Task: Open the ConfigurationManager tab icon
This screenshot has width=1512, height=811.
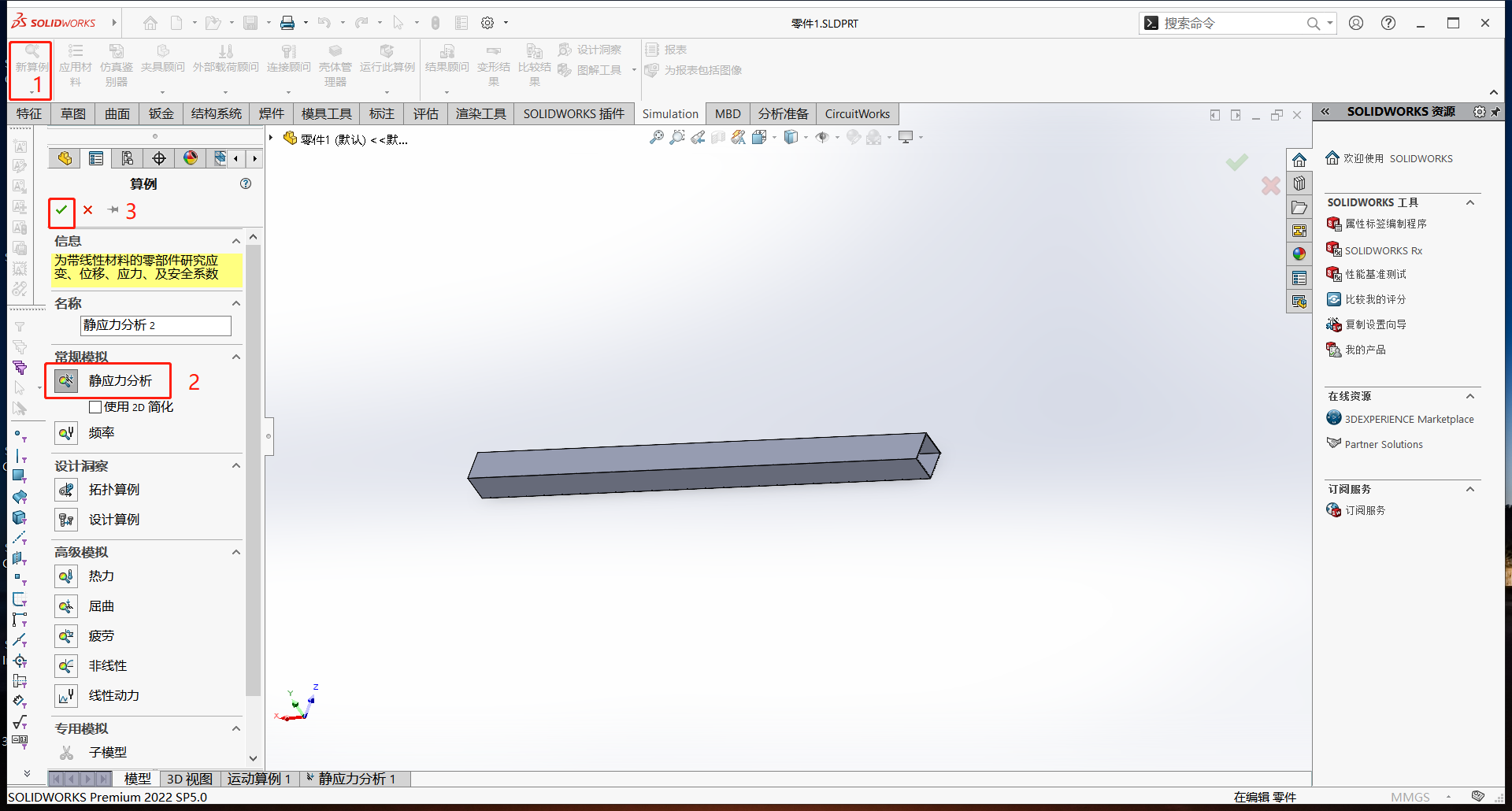Action: click(x=128, y=158)
